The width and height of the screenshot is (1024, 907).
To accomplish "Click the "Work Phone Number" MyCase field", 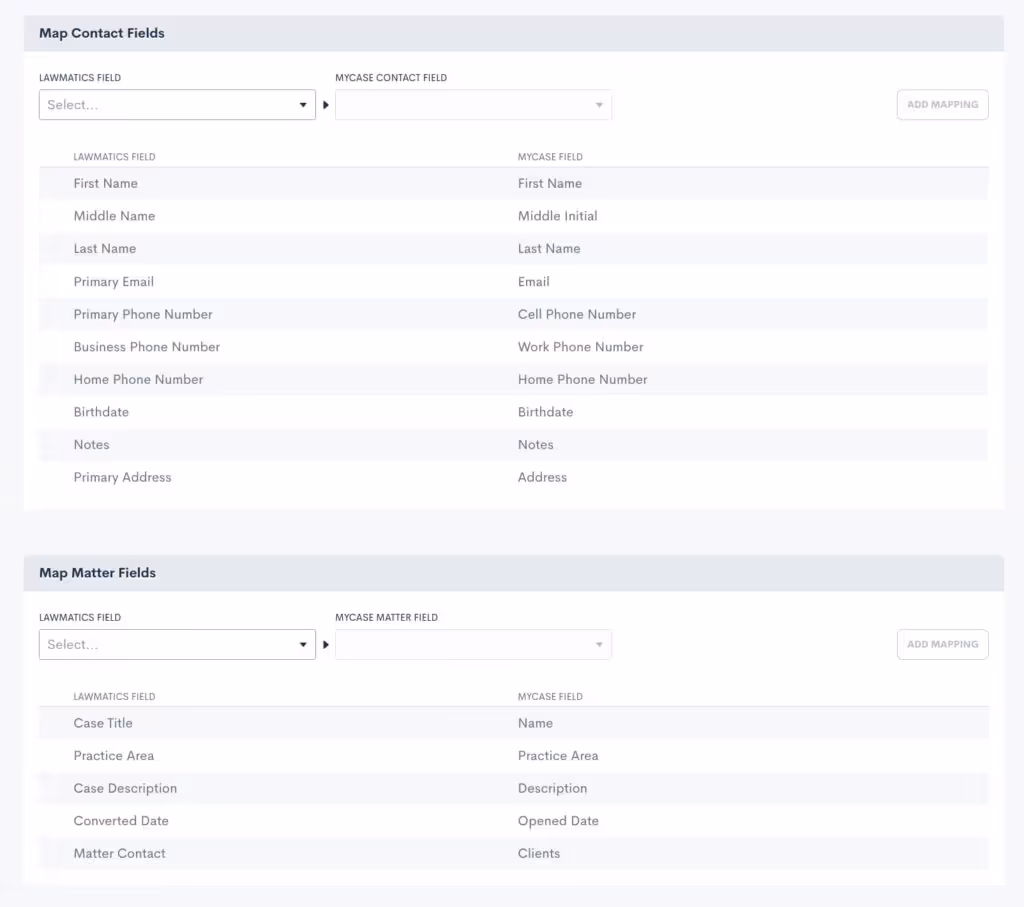I will pos(581,347).
